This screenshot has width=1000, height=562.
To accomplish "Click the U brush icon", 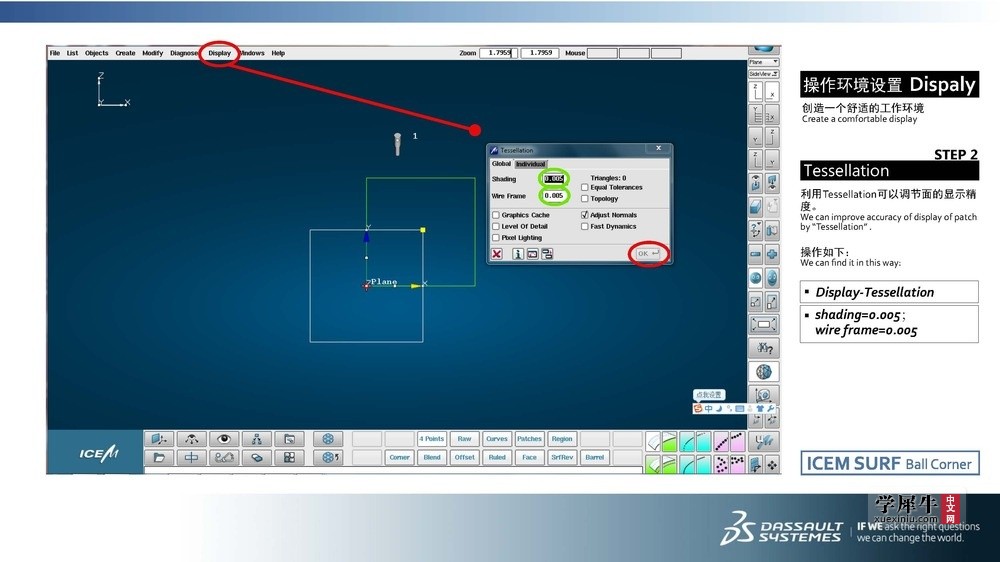I will [763, 441].
